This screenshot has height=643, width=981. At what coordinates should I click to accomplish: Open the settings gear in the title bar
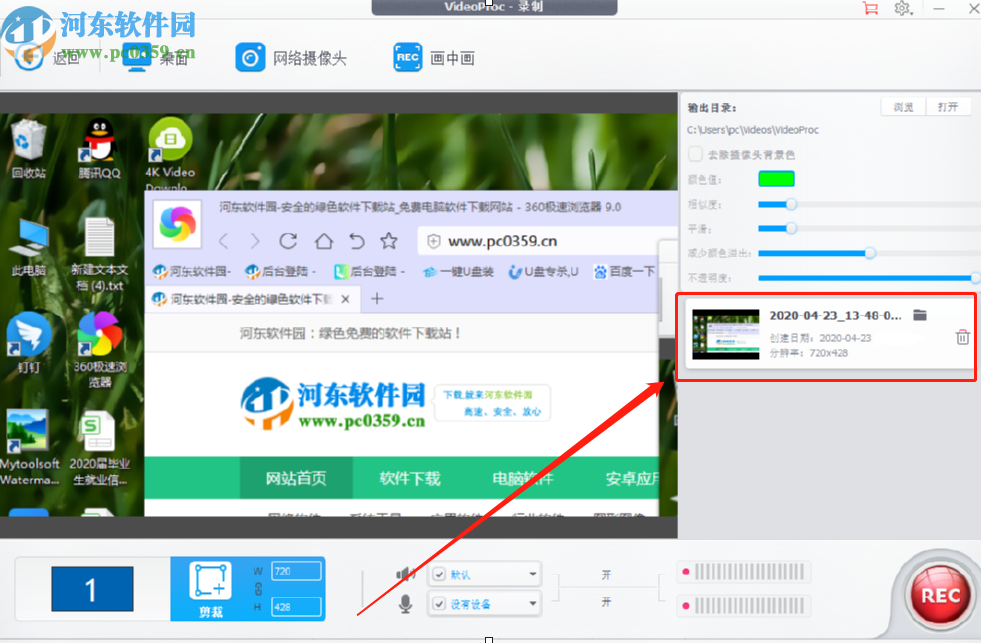(902, 9)
